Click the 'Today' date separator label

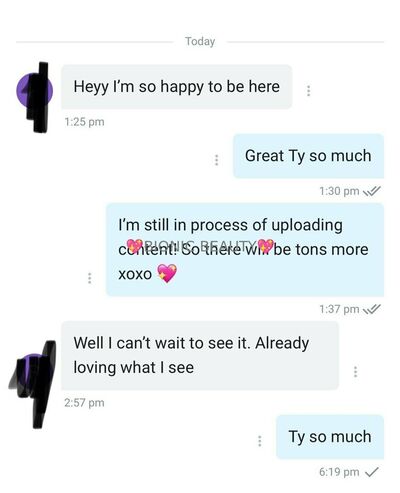pos(200,41)
